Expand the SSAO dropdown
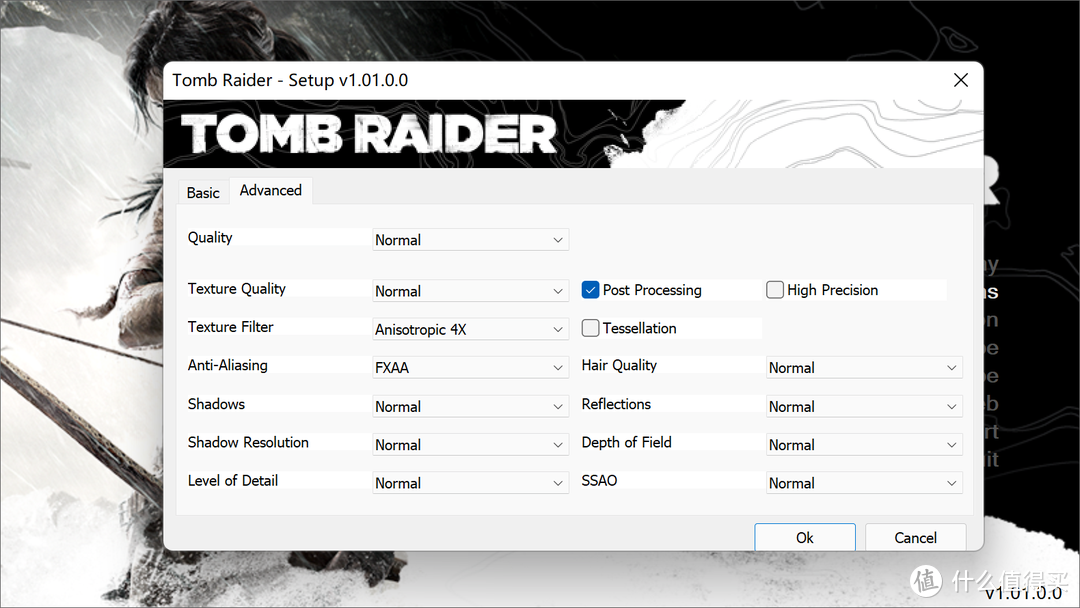This screenshot has height=608, width=1080. pyautogui.click(x=864, y=483)
